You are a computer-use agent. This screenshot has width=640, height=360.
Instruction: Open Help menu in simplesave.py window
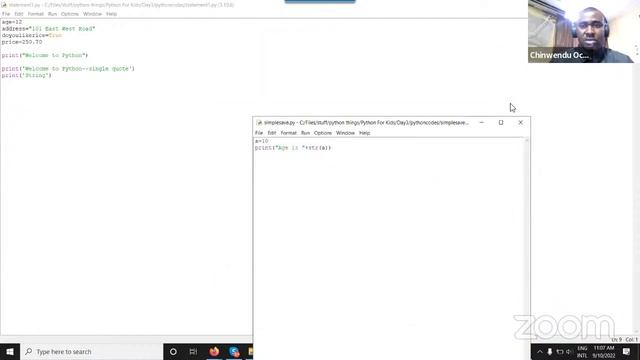point(364,133)
